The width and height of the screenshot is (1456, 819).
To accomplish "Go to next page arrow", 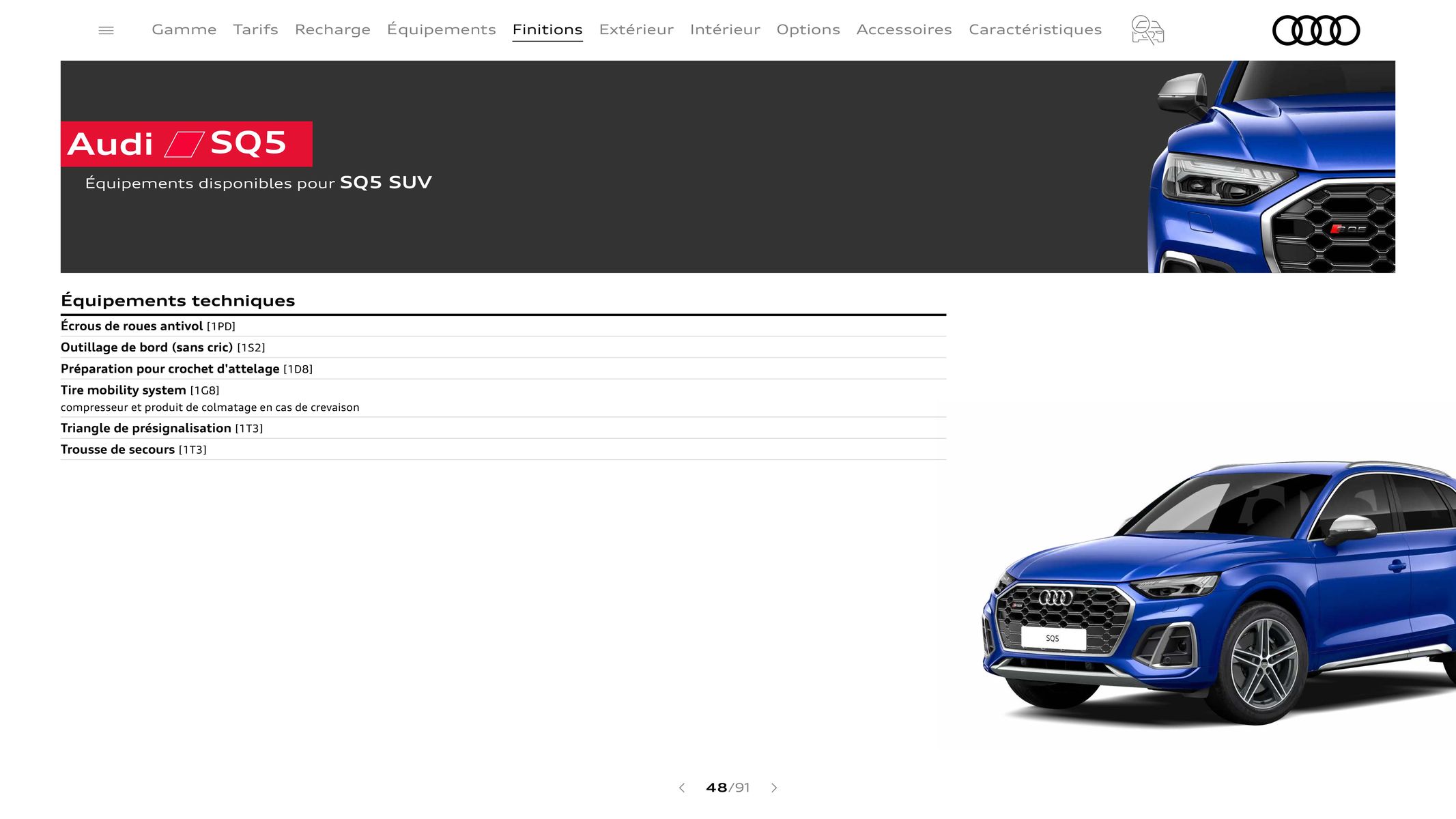I will pyautogui.click(x=774, y=788).
